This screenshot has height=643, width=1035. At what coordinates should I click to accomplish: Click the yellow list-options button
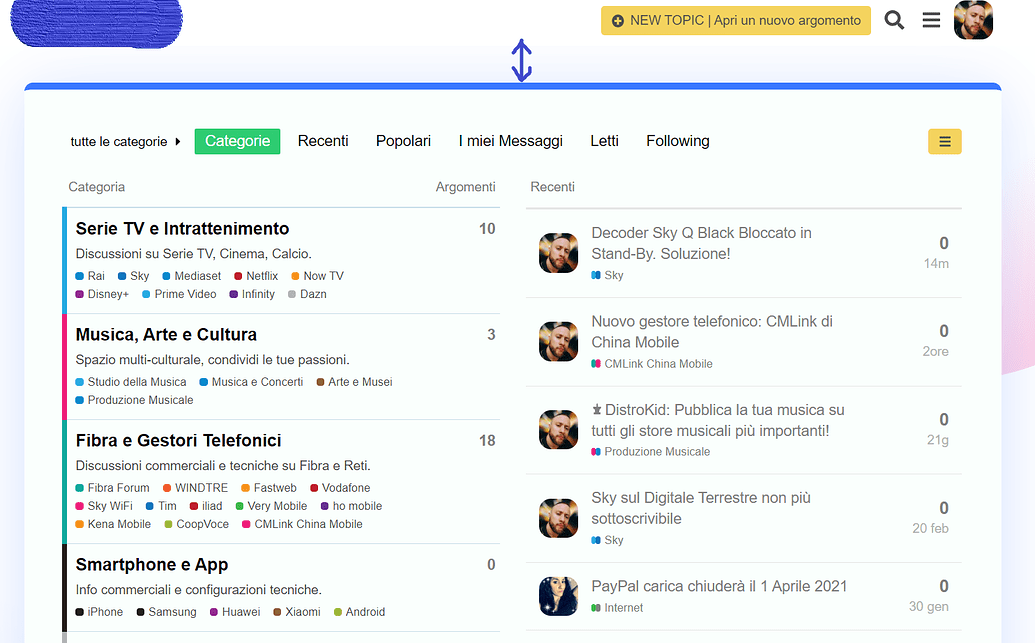coord(944,142)
